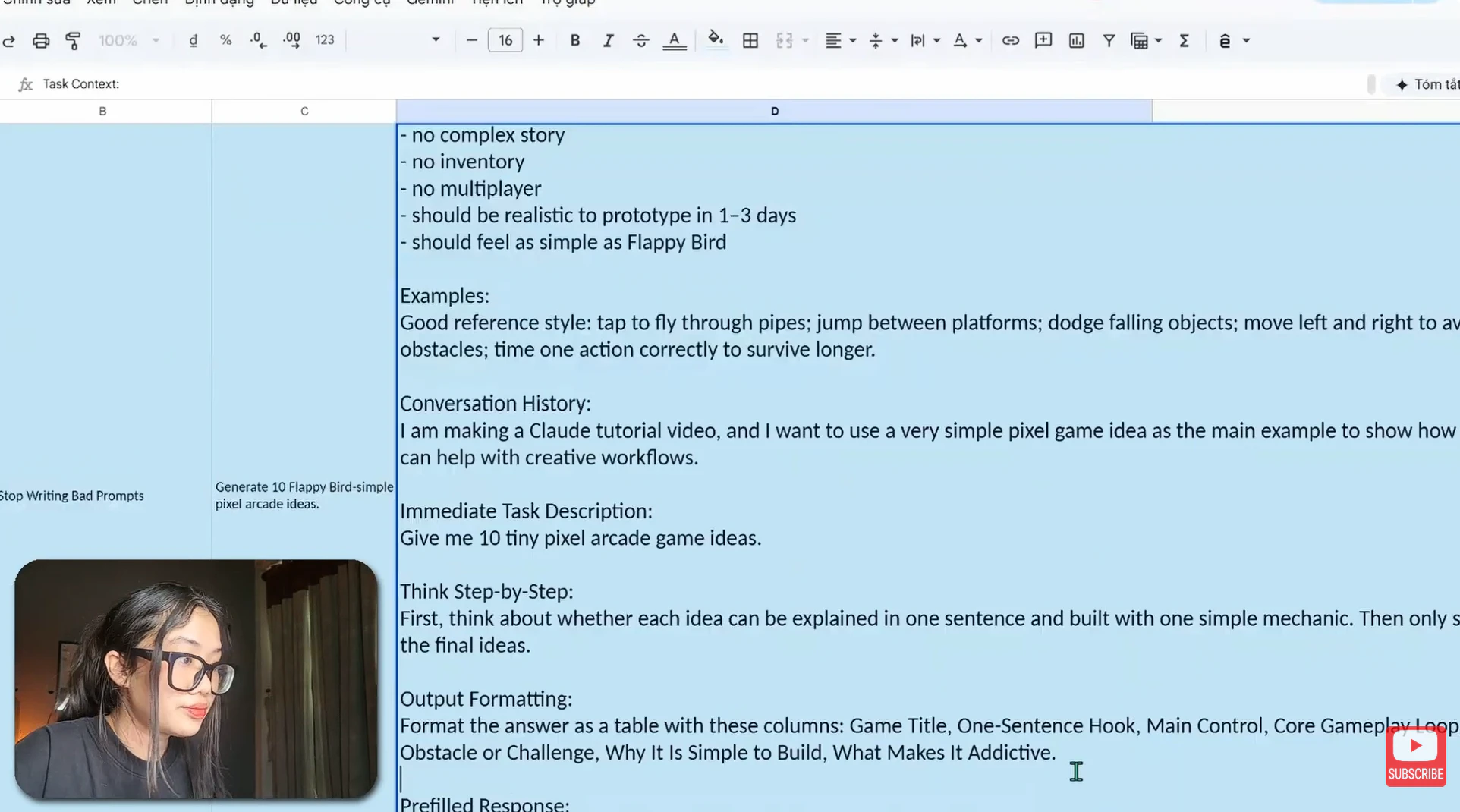Open the Xem menu

coord(101,3)
